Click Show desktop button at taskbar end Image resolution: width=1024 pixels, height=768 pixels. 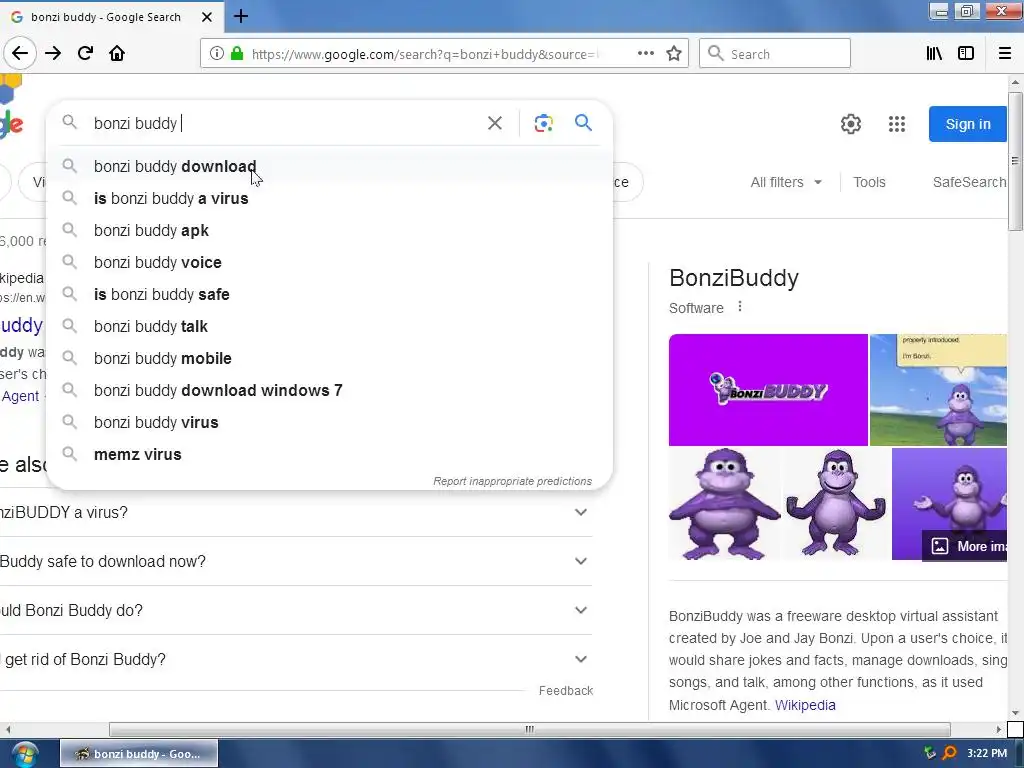pos(1019,754)
